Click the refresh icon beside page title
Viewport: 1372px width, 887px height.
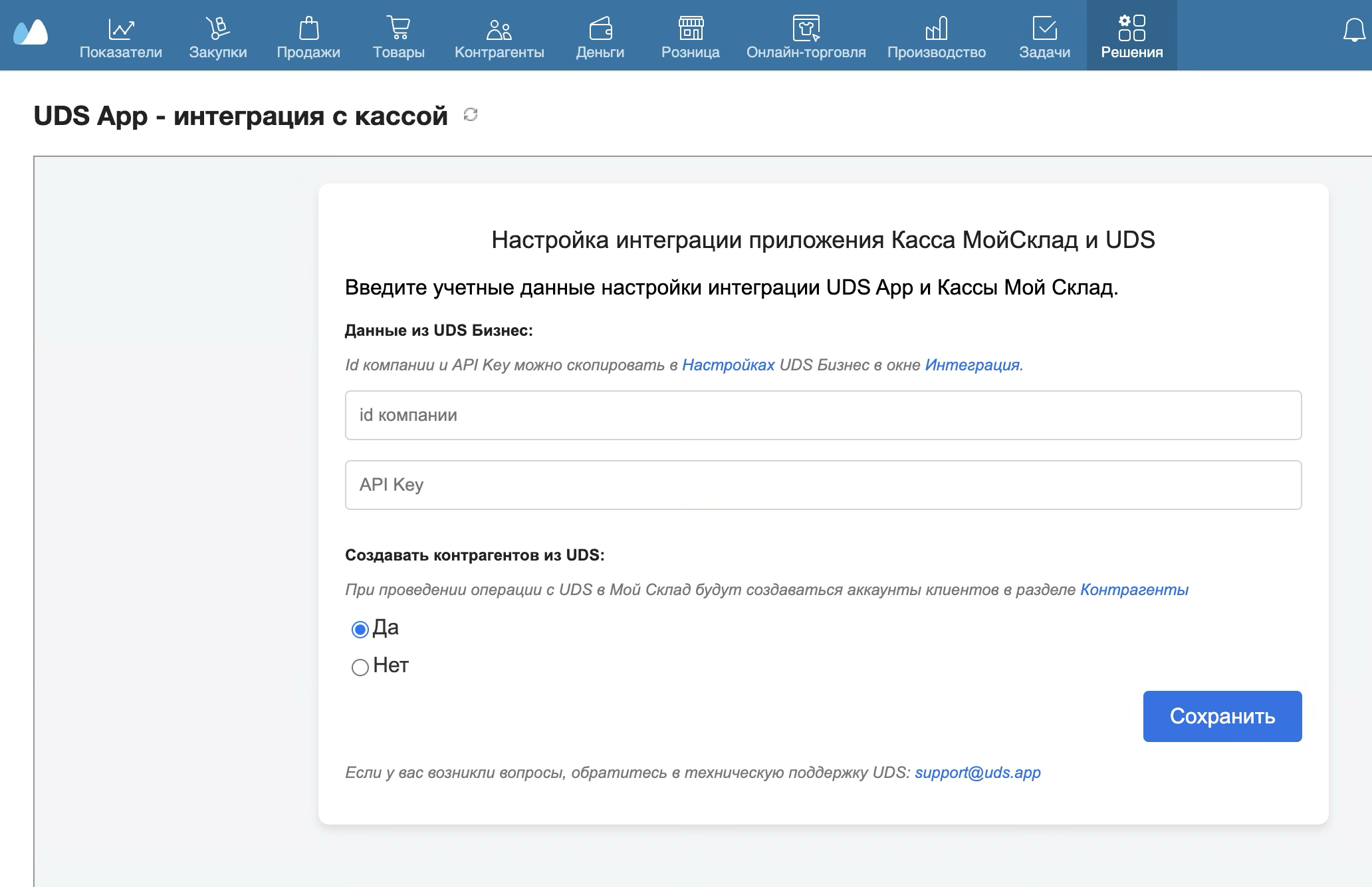tap(471, 115)
